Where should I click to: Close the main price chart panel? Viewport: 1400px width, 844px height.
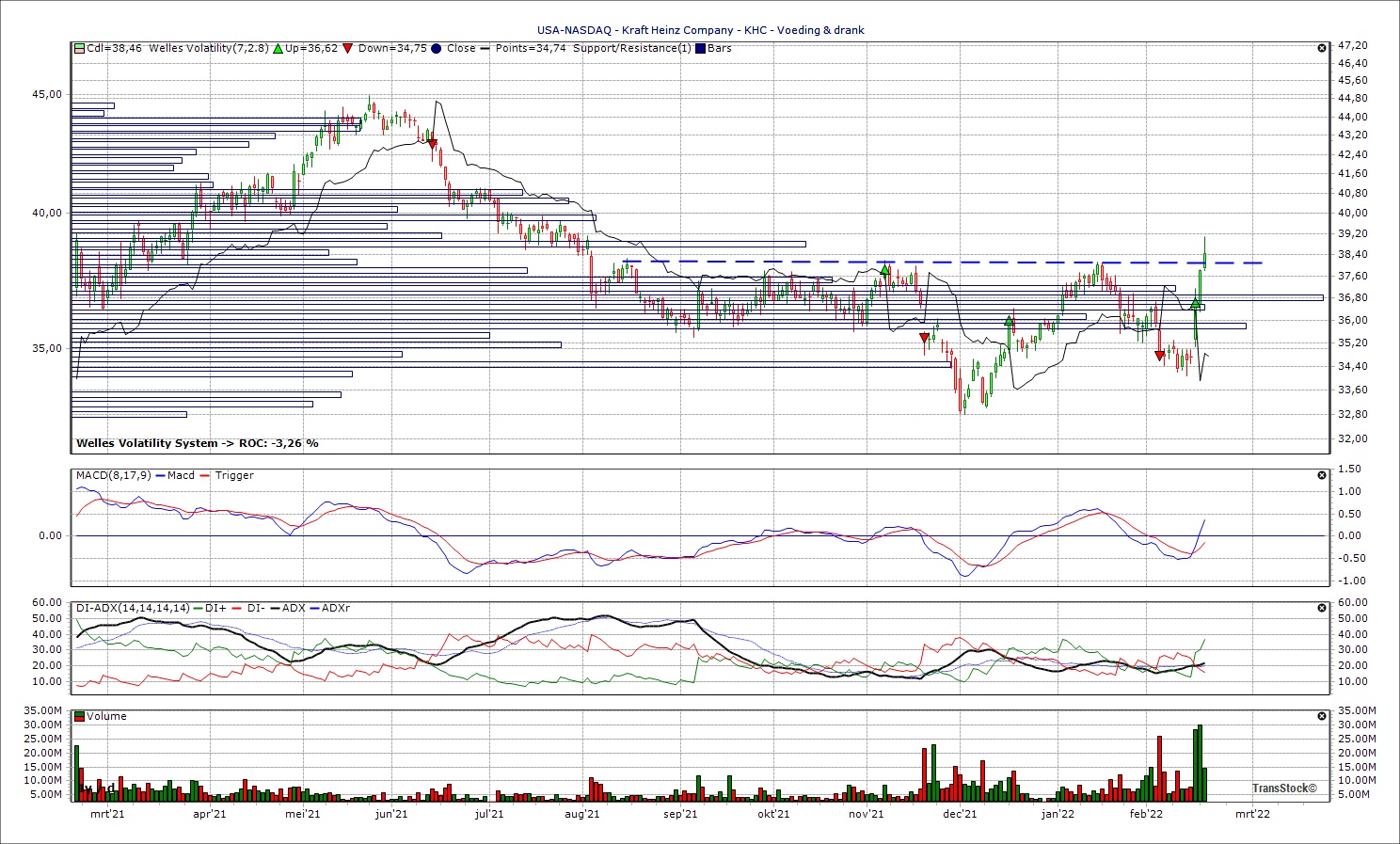pyautogui.click(x=1322, y=47)
